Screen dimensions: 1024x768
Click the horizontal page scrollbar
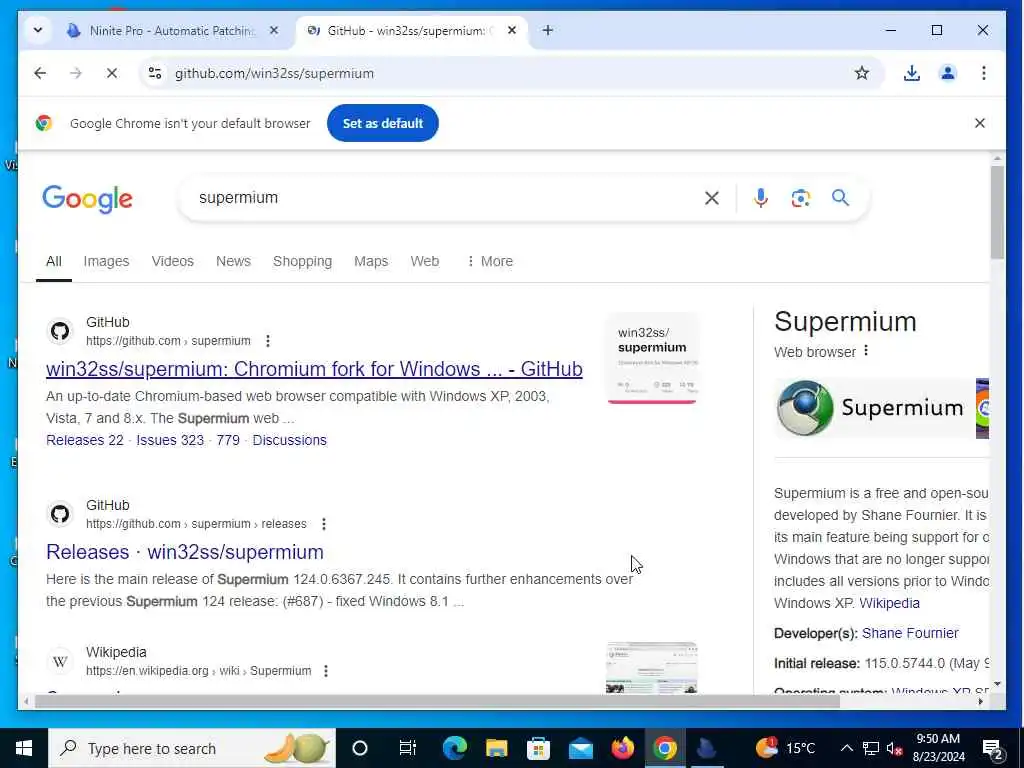pos(436,701)
